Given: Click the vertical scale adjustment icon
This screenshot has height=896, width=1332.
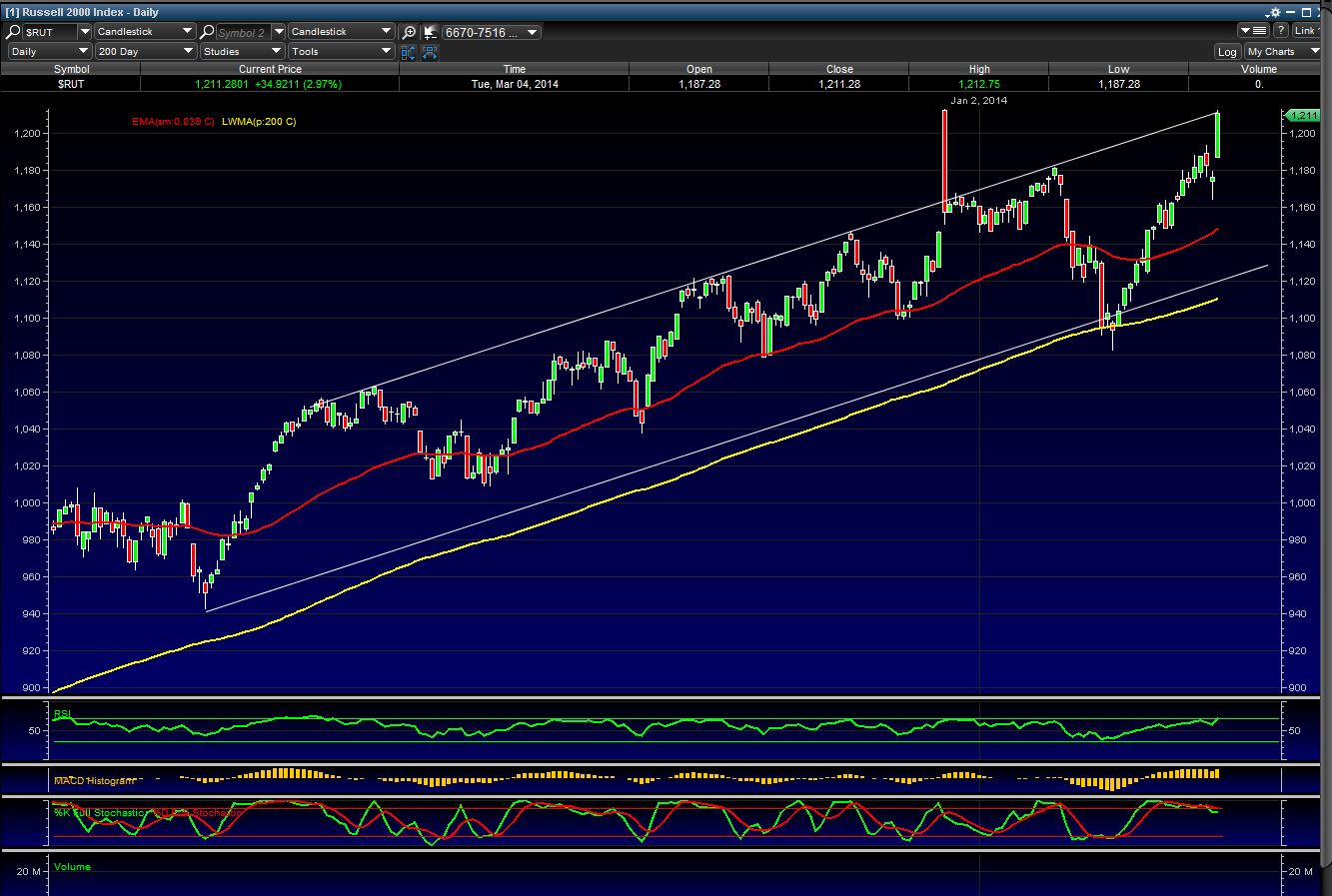Looking at the screenshot, I should point(409,52).
